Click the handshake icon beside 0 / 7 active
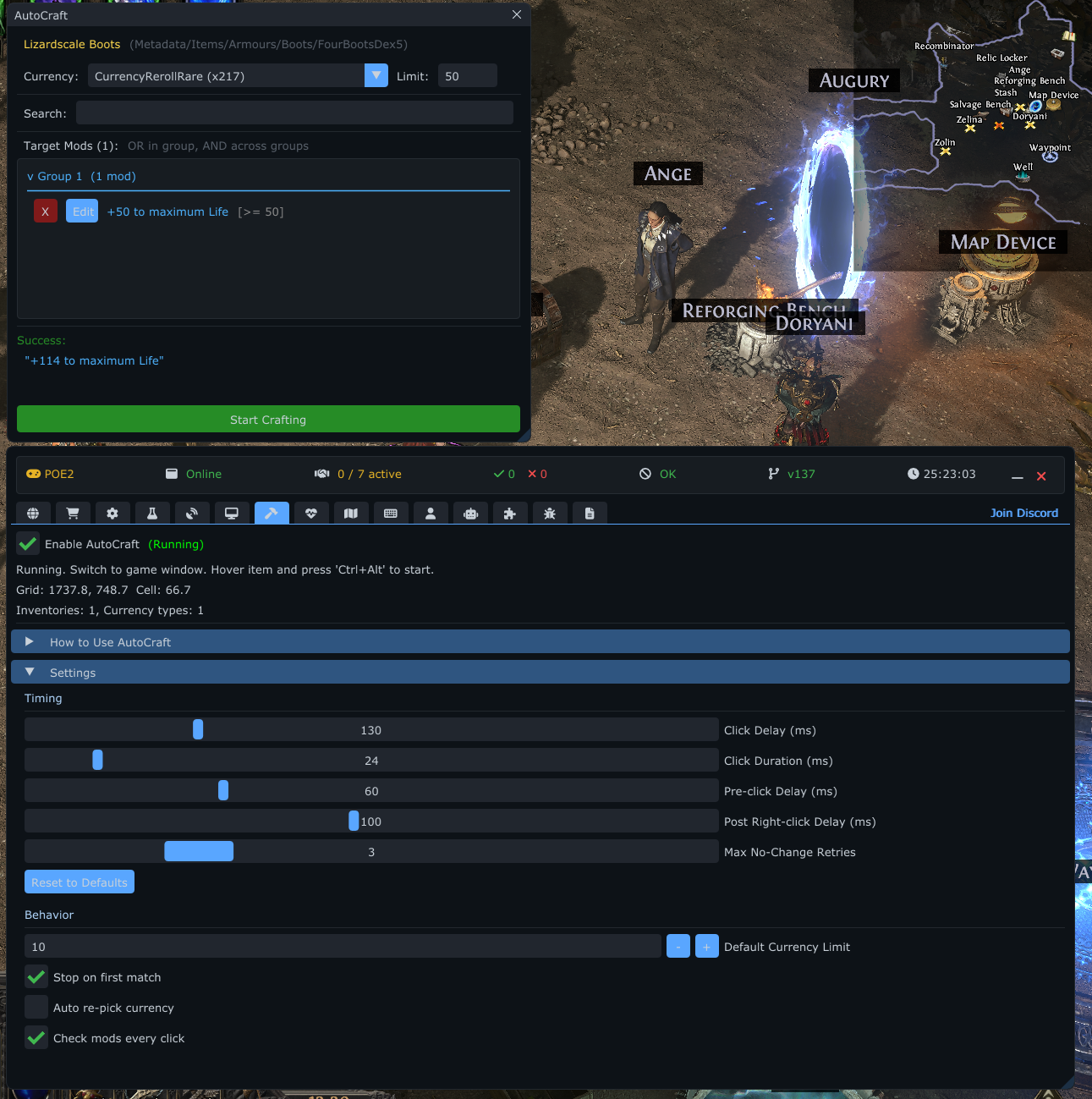This screenshot has width=1092, height=1099. pyautogui.click(x=322, y=474)
